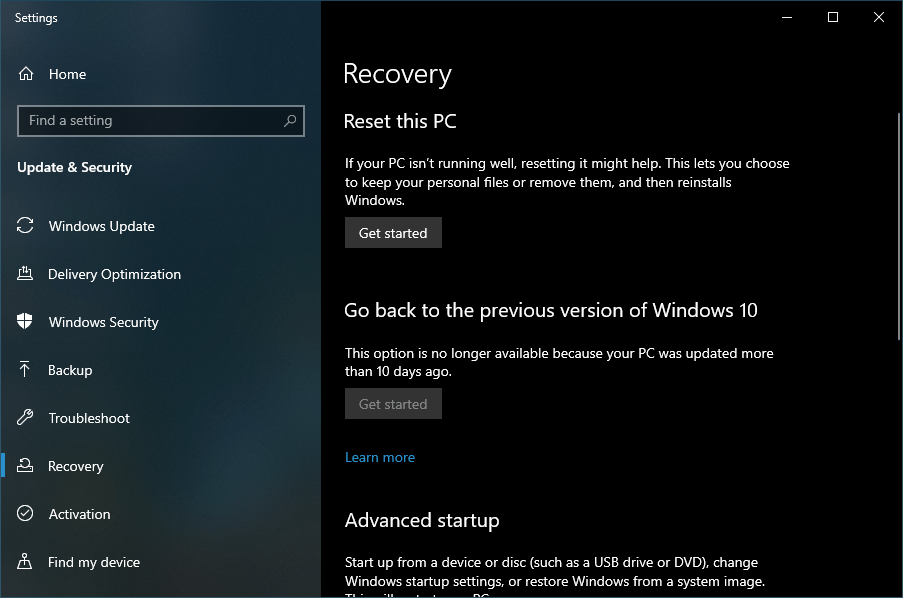Screen dimensions: 903x598
Task: Click the Delivery Optimization icon
Action: pyautogui.click(x=24, y=274)
